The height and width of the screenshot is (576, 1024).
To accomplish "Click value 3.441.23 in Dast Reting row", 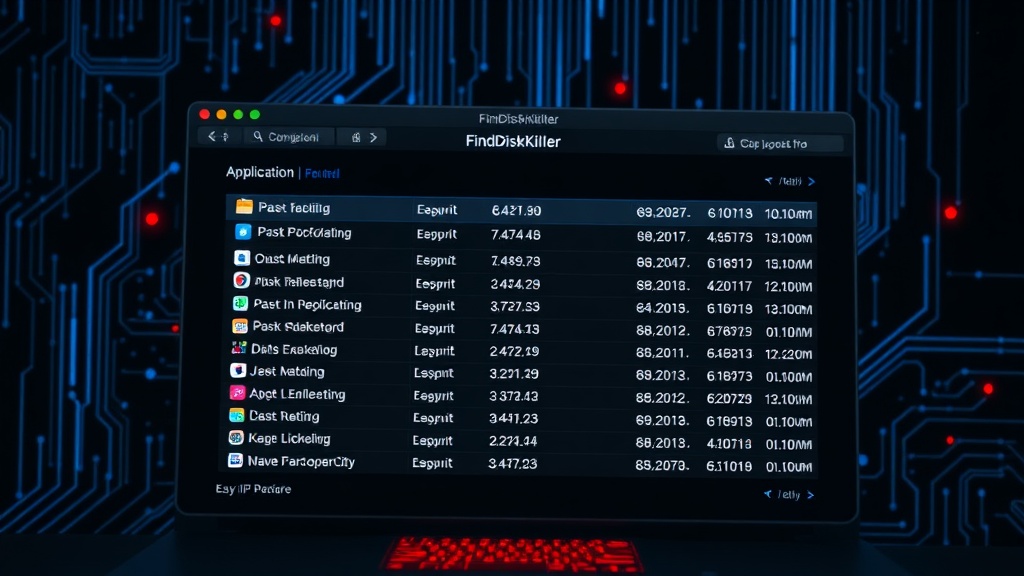I will point(513,419).
